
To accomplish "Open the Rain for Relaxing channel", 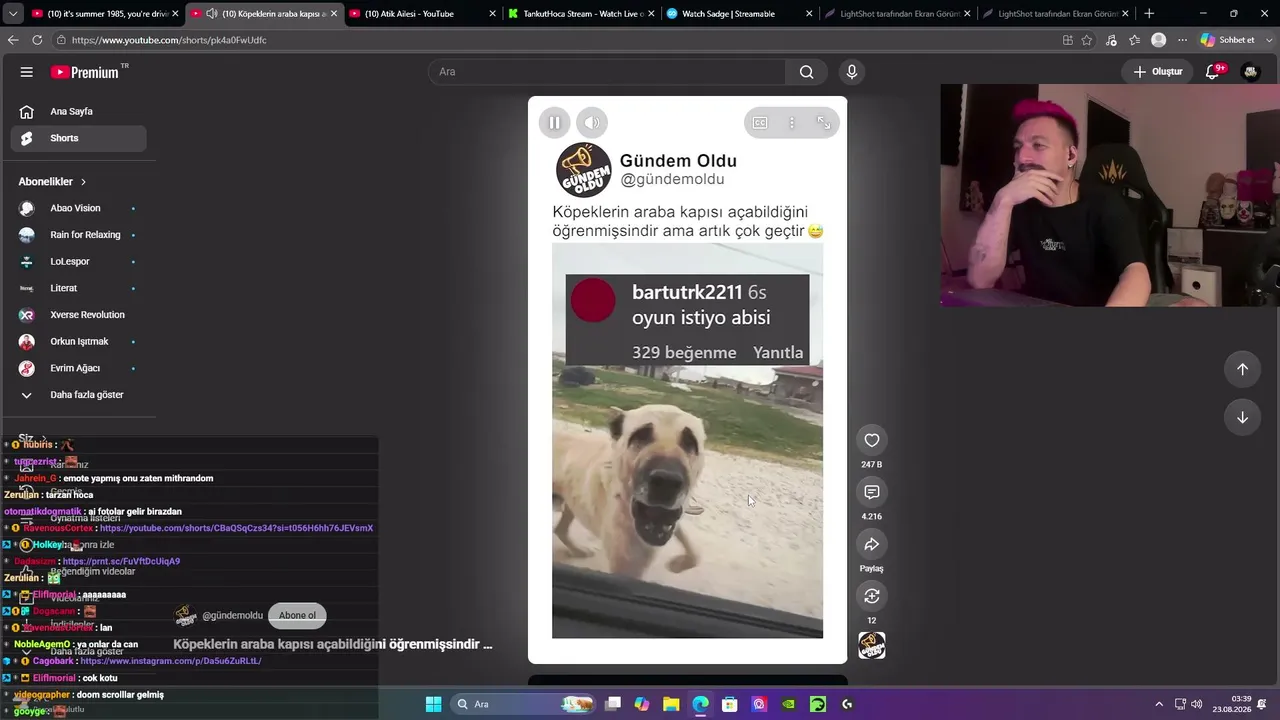I will click(78, 235).
